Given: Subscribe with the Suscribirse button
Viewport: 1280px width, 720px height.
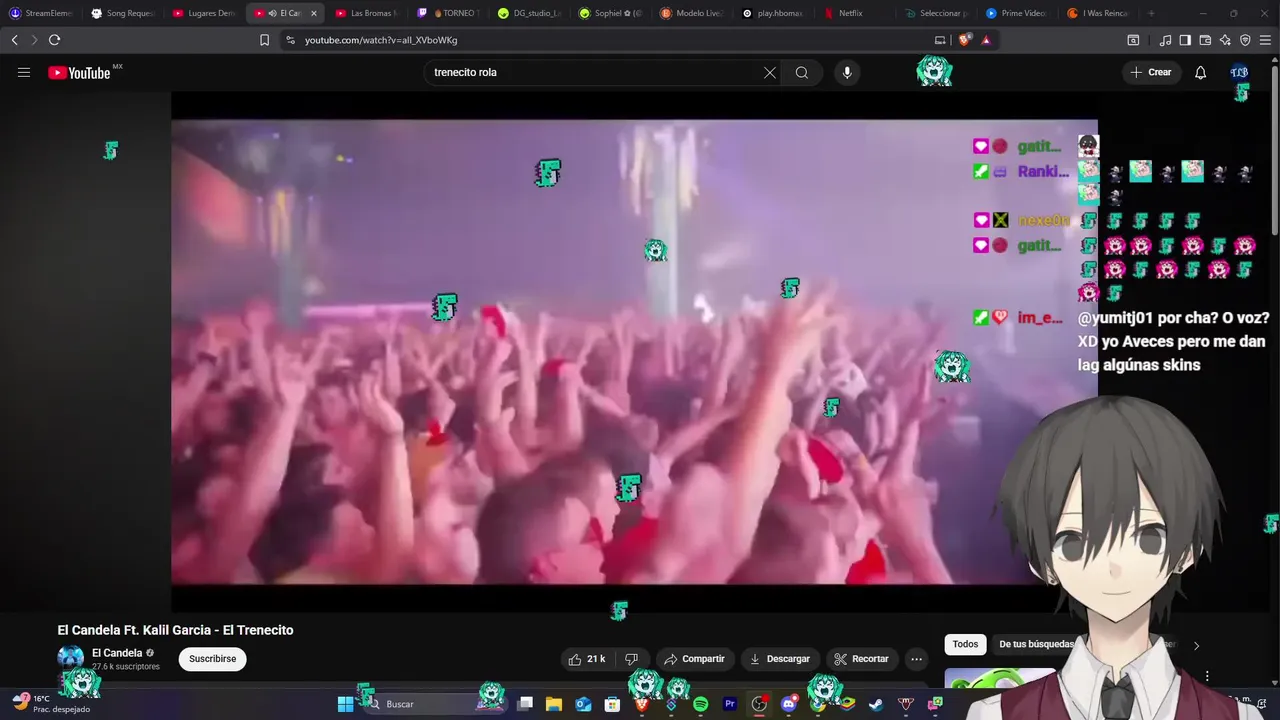Looking at the screenshot, I should tap(212, 659).
